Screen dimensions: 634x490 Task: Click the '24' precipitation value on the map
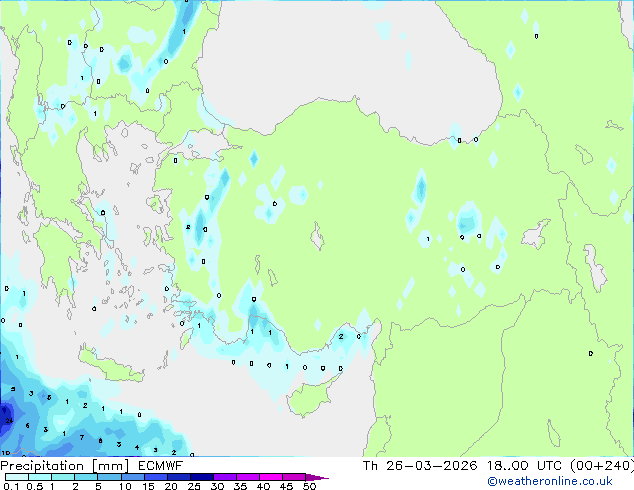(9, 421)
